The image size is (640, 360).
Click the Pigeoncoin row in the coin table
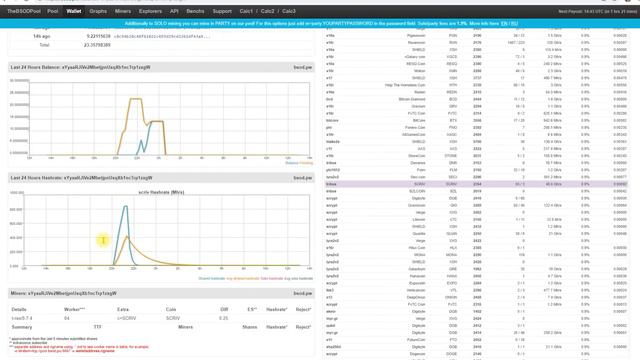(476, 36)
